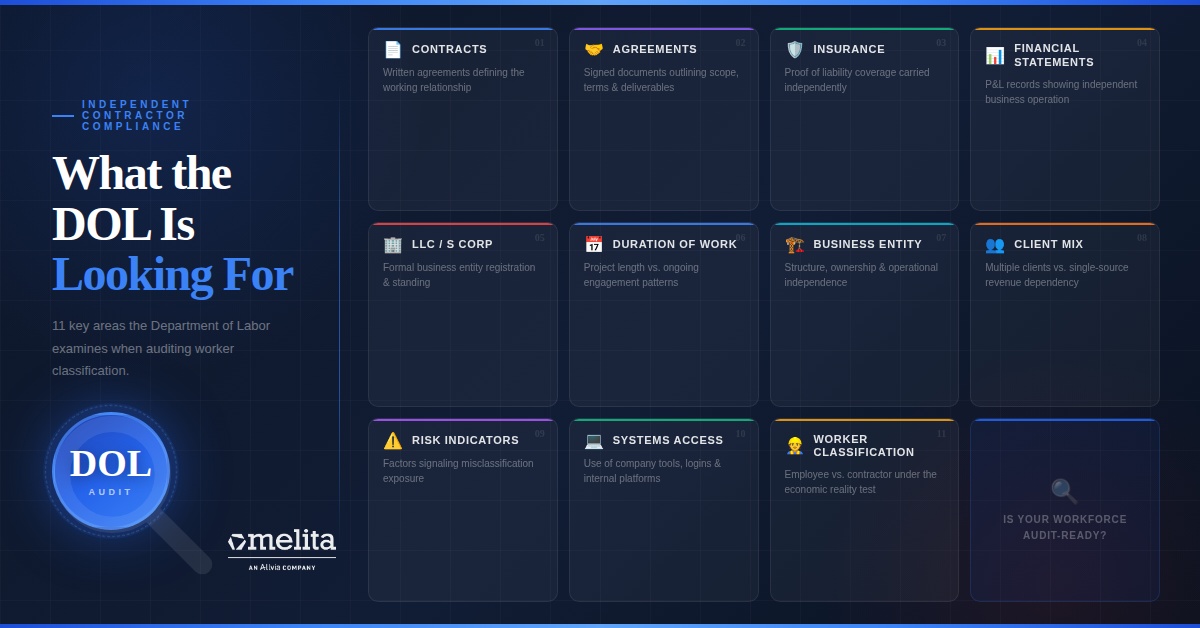This screenshot has width=1200, height=628.
Task: Click the Contracts document icon
Action: [x=393, y=49]
